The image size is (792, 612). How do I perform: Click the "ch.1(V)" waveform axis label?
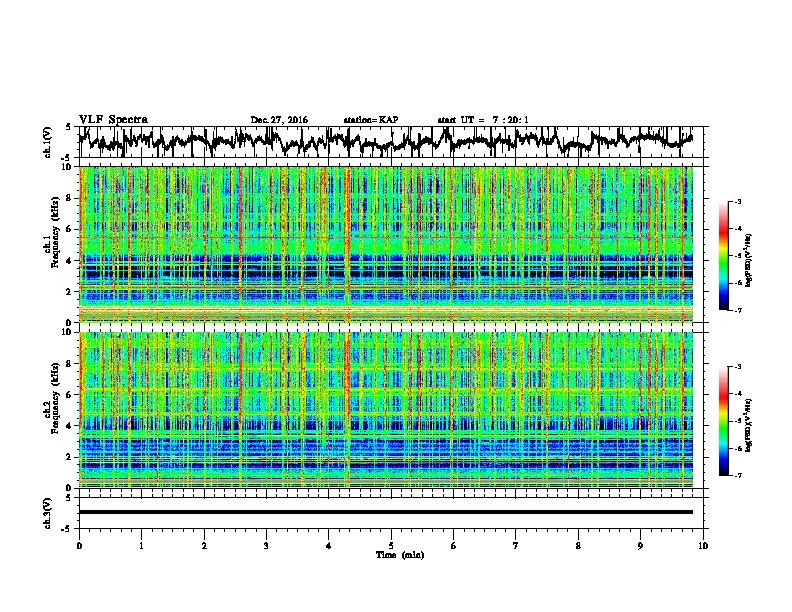pos(48,142)
